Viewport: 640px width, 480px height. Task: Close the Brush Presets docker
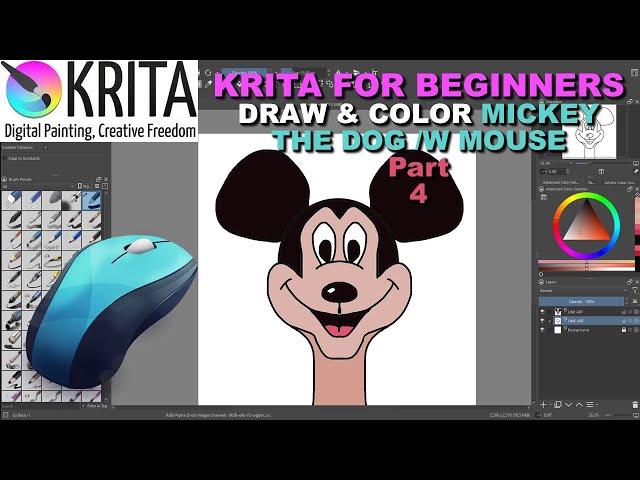[x=106, y=179]
